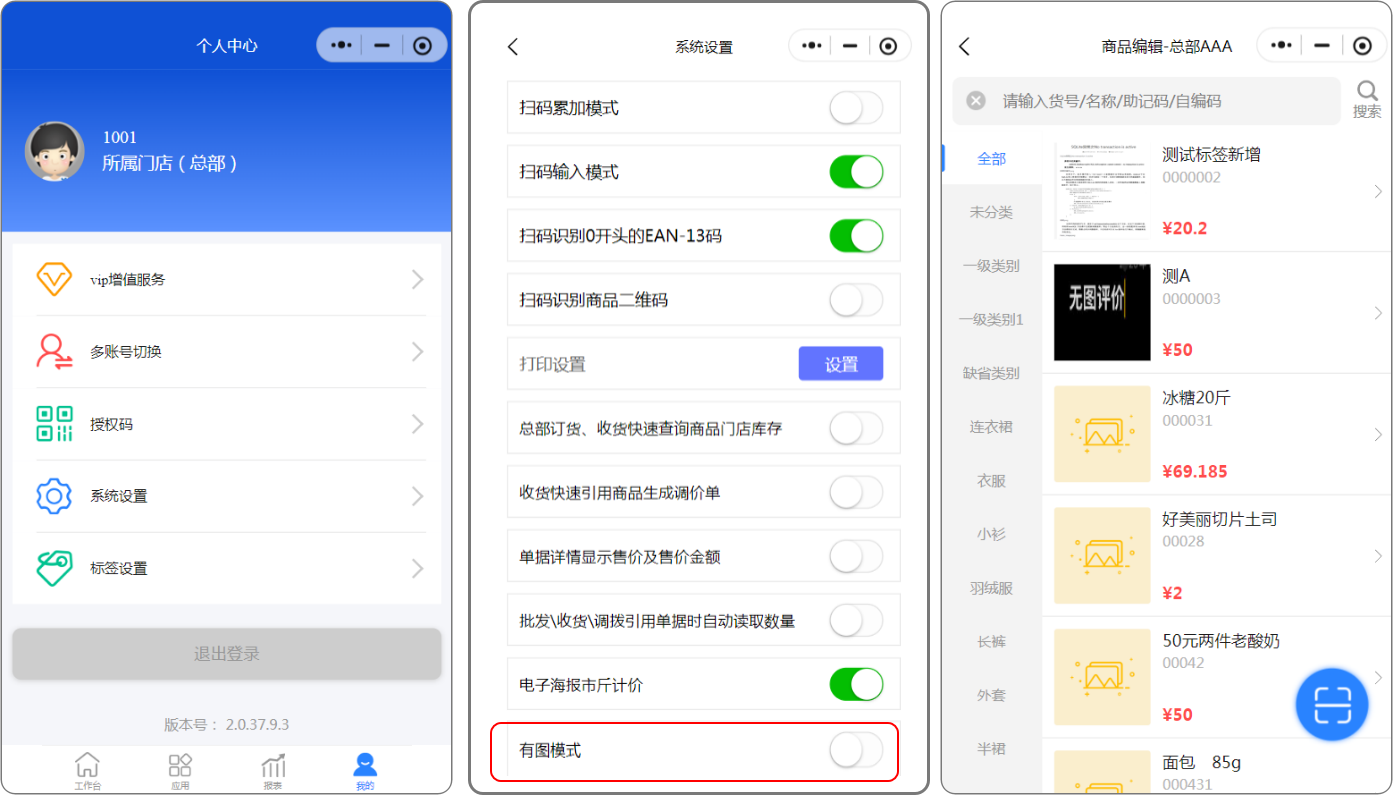1393x795 pixels.
Task: Click the 测A product thumbnail
Action: click(1102, 312)
